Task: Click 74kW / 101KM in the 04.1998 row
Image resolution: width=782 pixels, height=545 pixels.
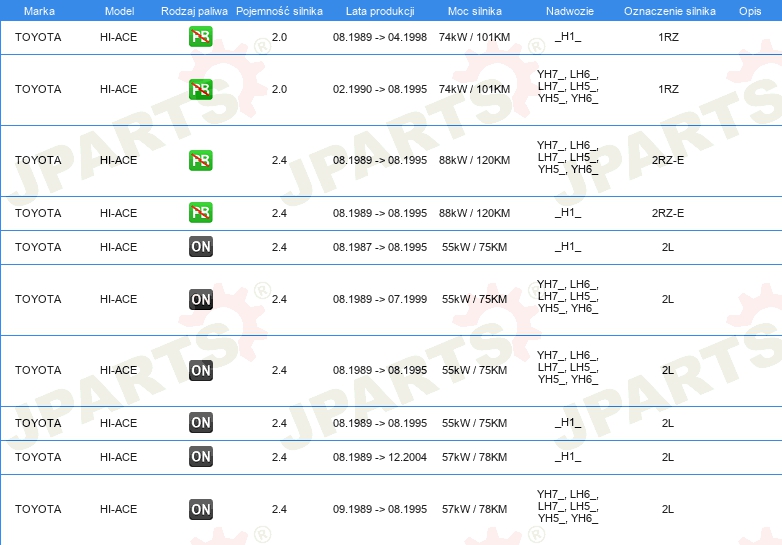Action: 474,37
